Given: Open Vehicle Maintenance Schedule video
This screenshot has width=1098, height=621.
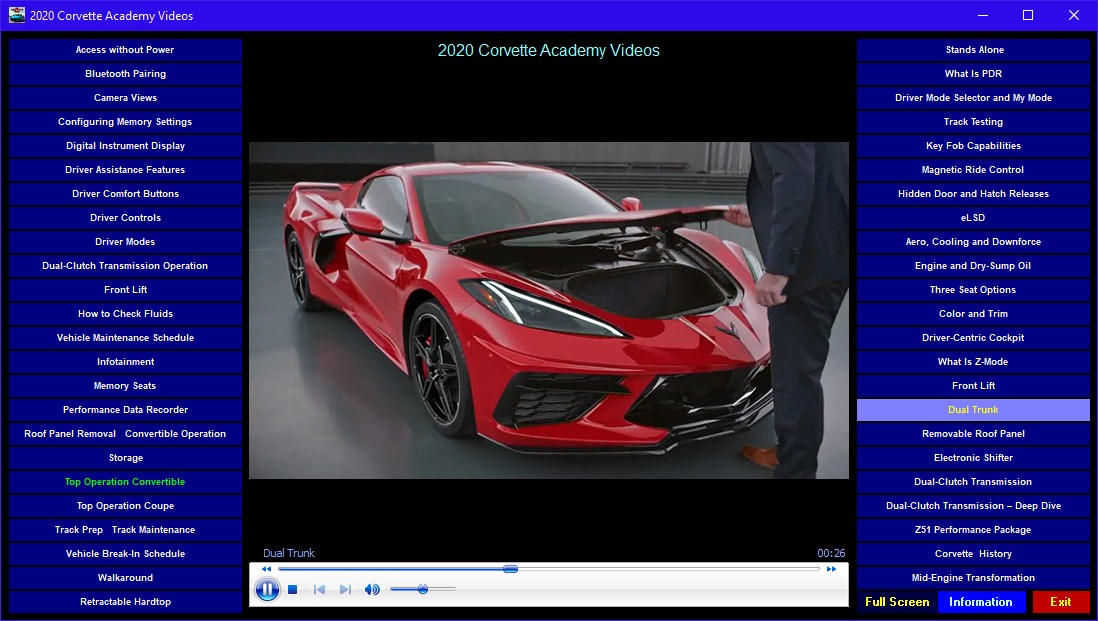Looking at the screenshot, I should [125, 337].
